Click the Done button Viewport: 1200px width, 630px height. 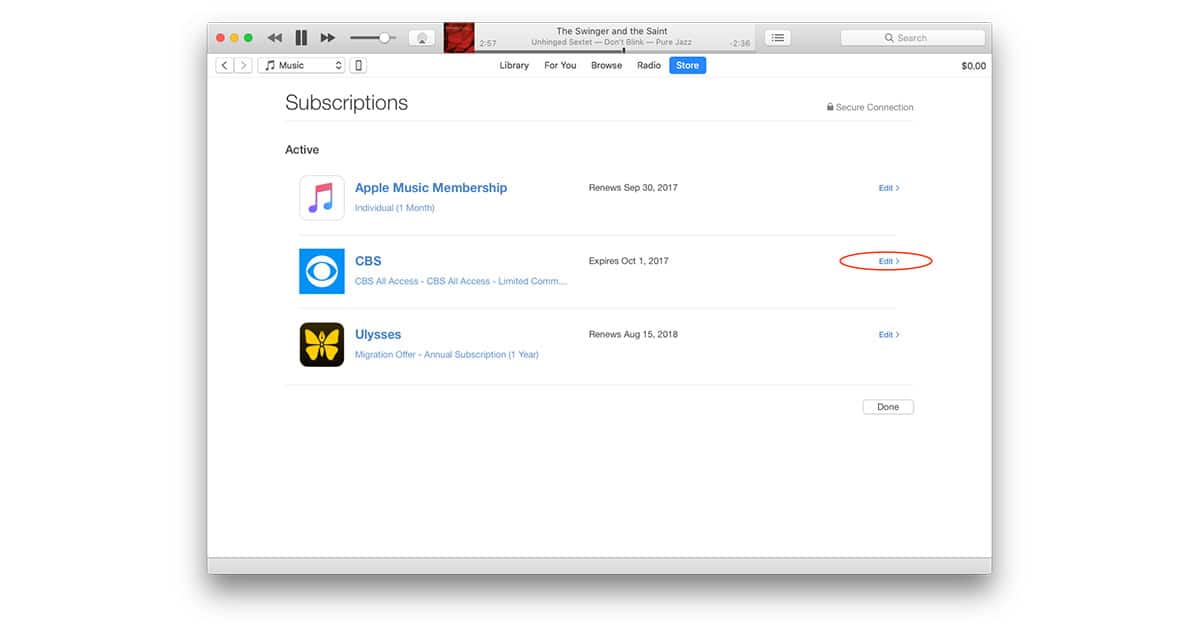888,407
